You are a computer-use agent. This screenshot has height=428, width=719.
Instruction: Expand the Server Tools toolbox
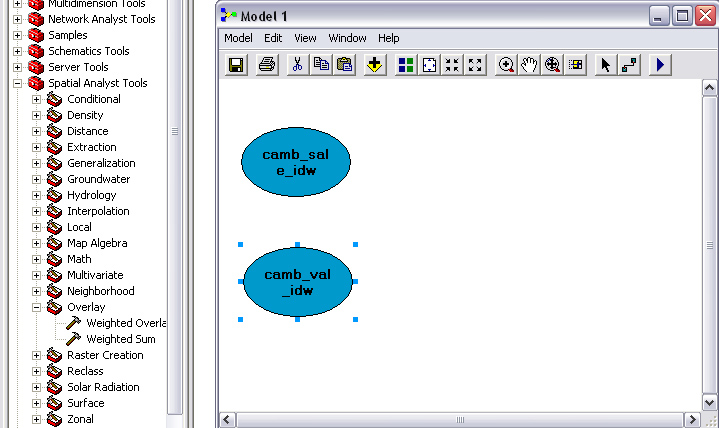coord(17,67)
